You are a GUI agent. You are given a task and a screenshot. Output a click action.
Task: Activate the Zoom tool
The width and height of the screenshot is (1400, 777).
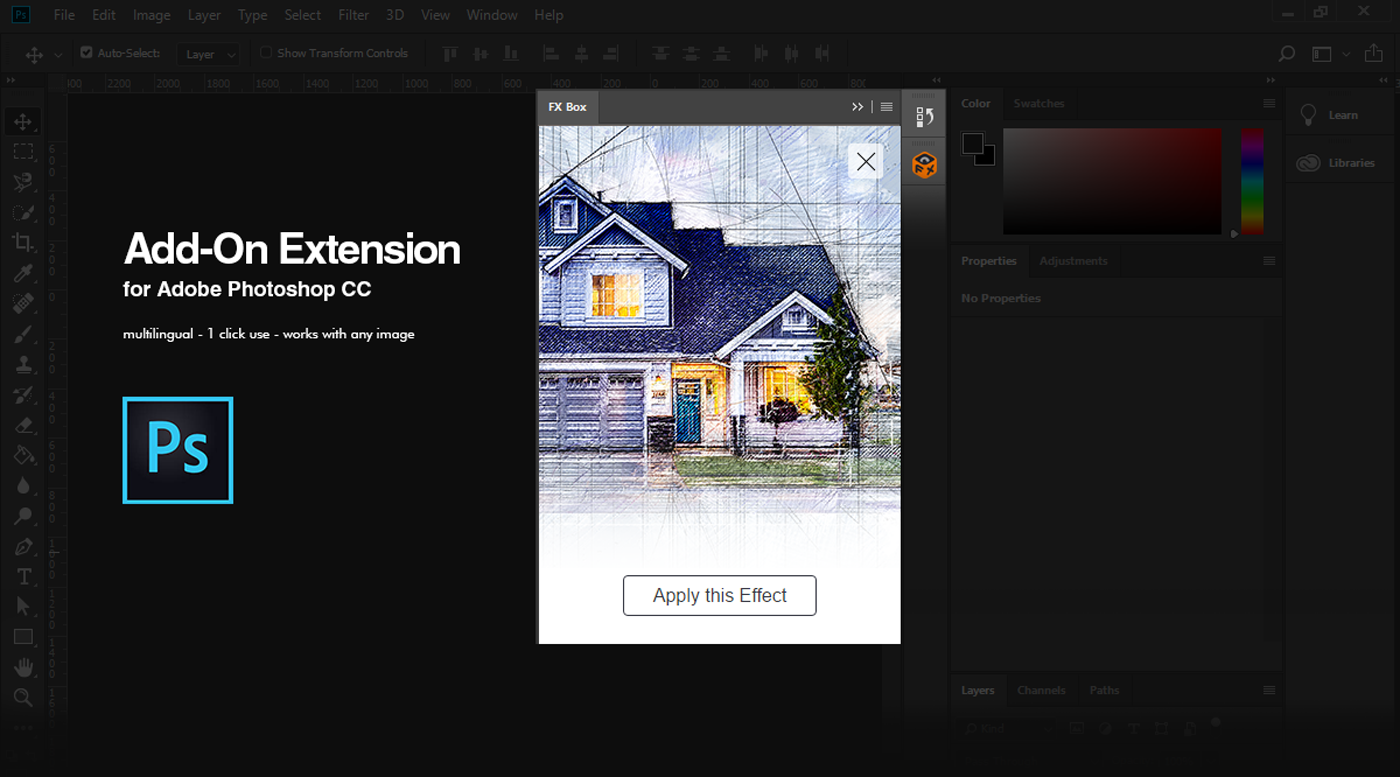click(x=22, y=697)
